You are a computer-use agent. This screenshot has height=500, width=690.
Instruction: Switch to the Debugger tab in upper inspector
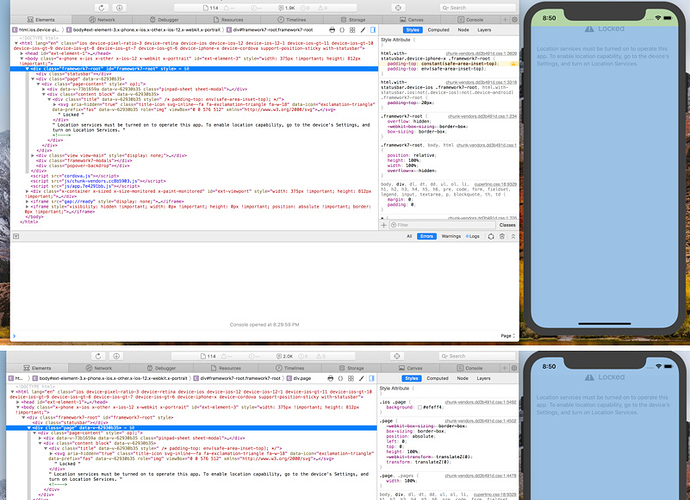pyautogui.click(x=164, y=19)
